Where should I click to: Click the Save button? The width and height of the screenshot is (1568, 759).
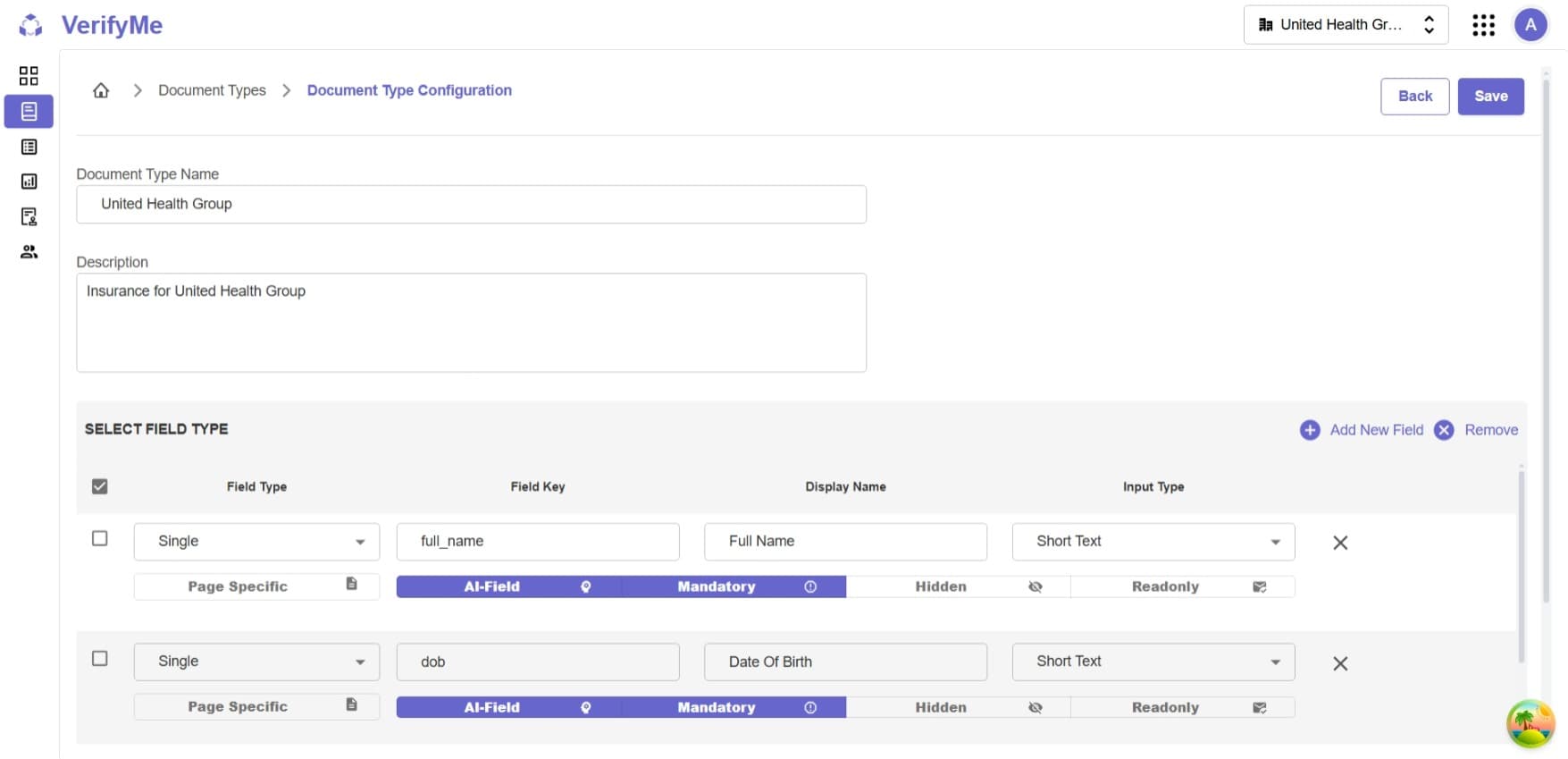1490,97
